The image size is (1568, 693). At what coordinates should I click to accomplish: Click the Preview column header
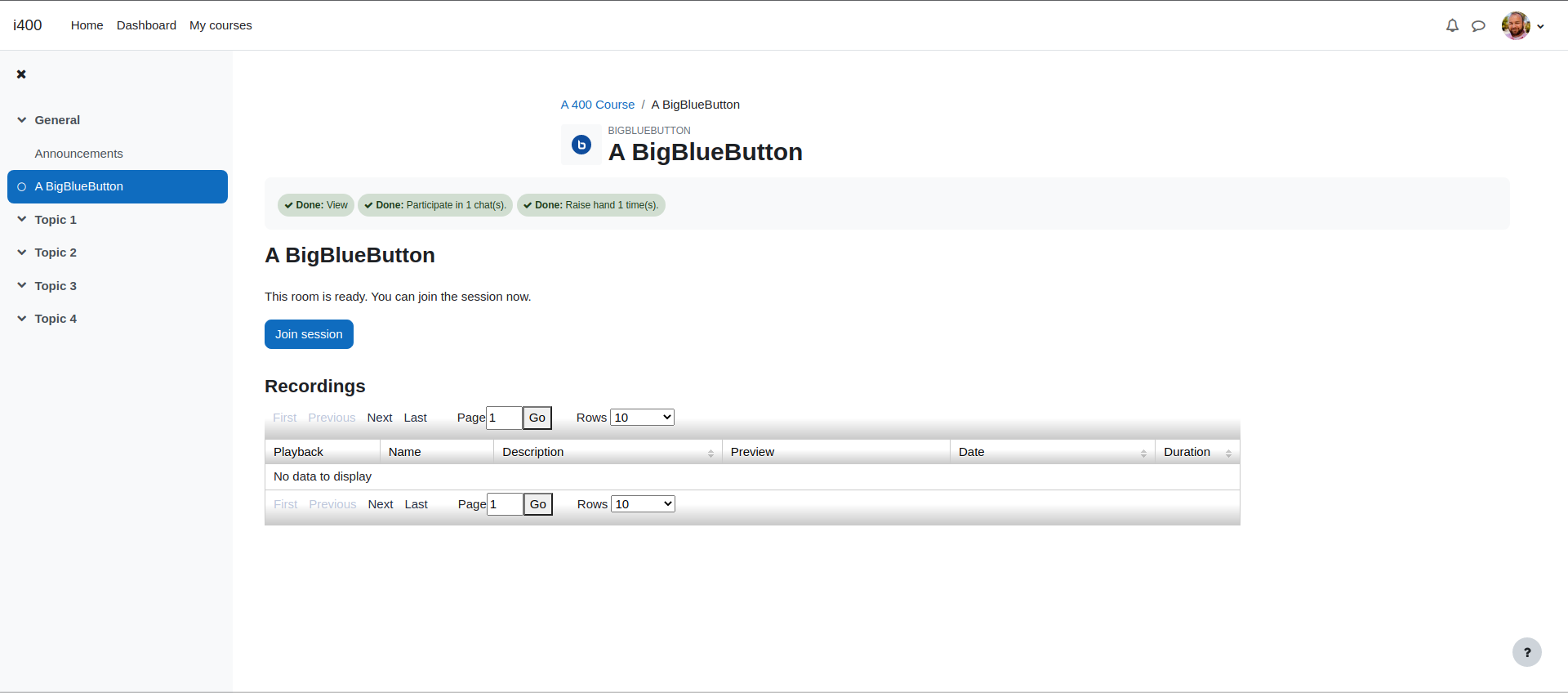click(x=836, y=452)
